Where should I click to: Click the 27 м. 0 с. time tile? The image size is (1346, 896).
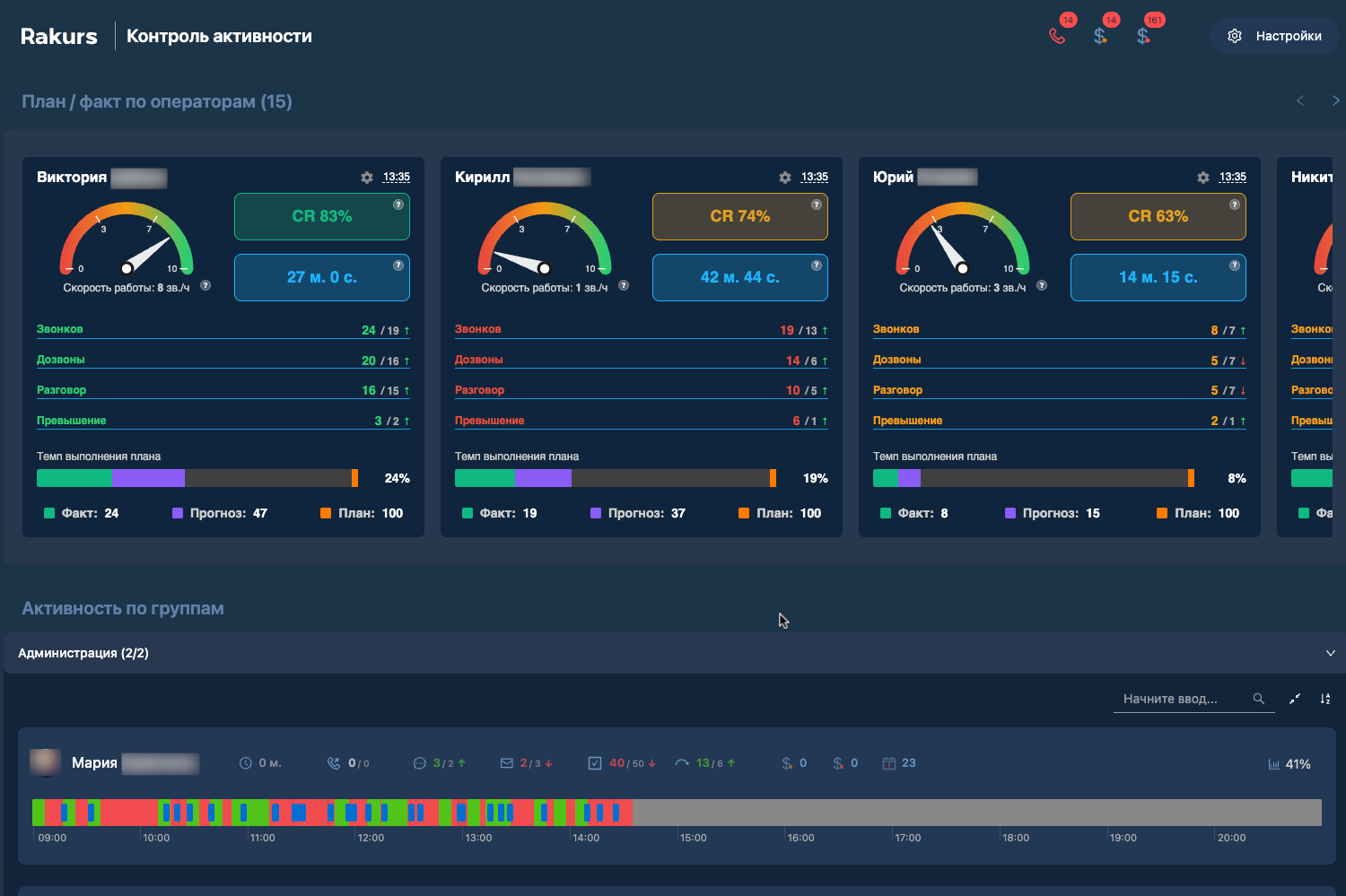point(322,277)
